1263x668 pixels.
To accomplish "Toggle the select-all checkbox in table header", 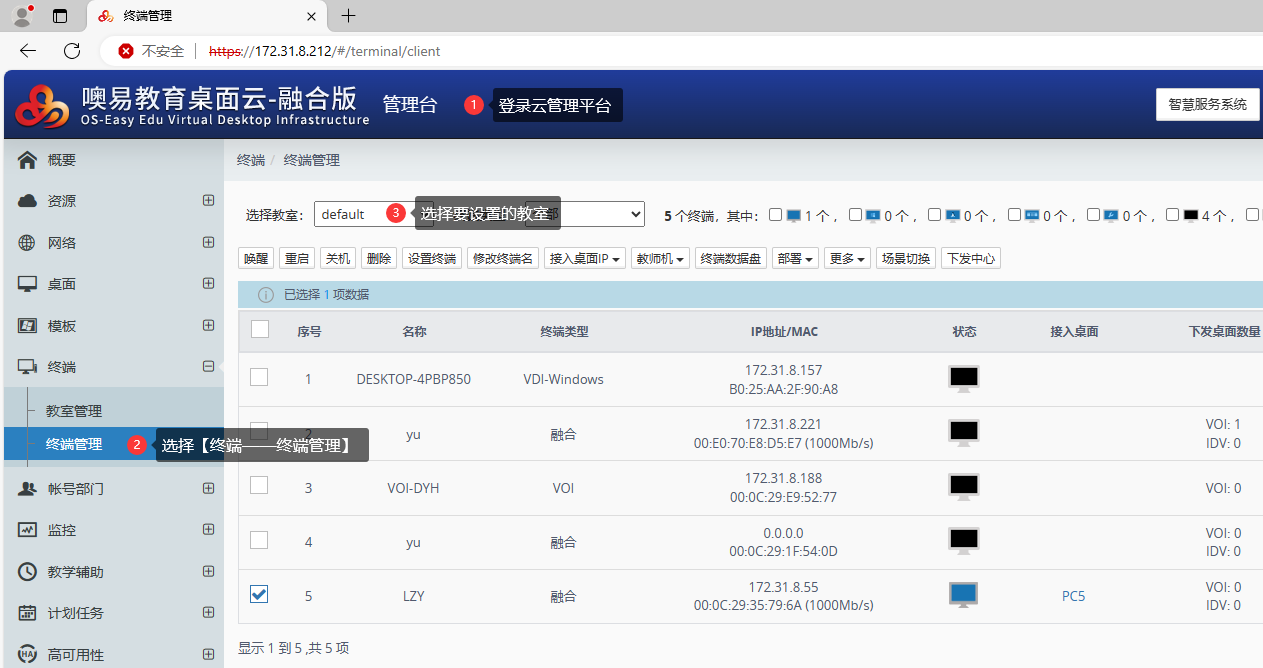I will point(260,330).
